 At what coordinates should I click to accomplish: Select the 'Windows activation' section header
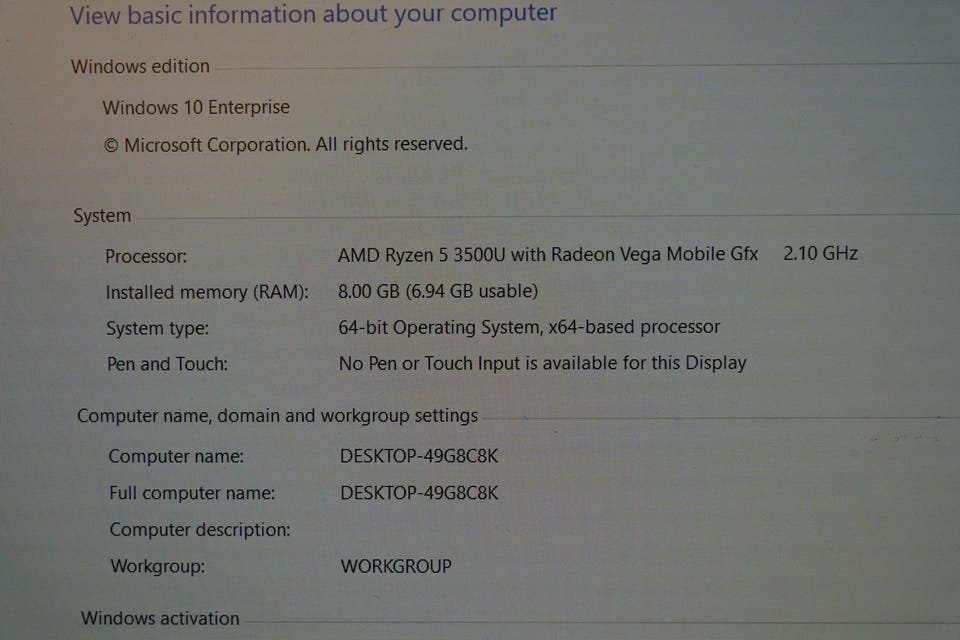[160, 618]
